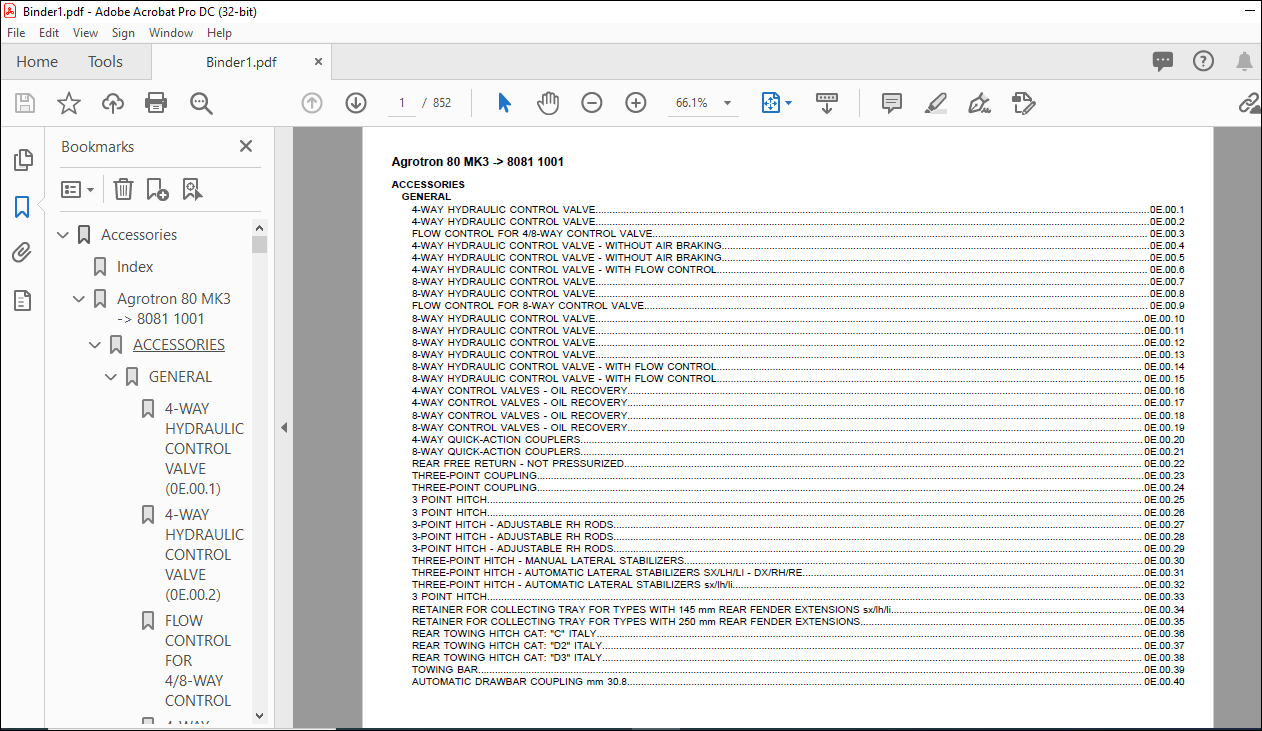Click the upload to cloud icon
The image size is (1262, 731).
click(x=113, y=103)
